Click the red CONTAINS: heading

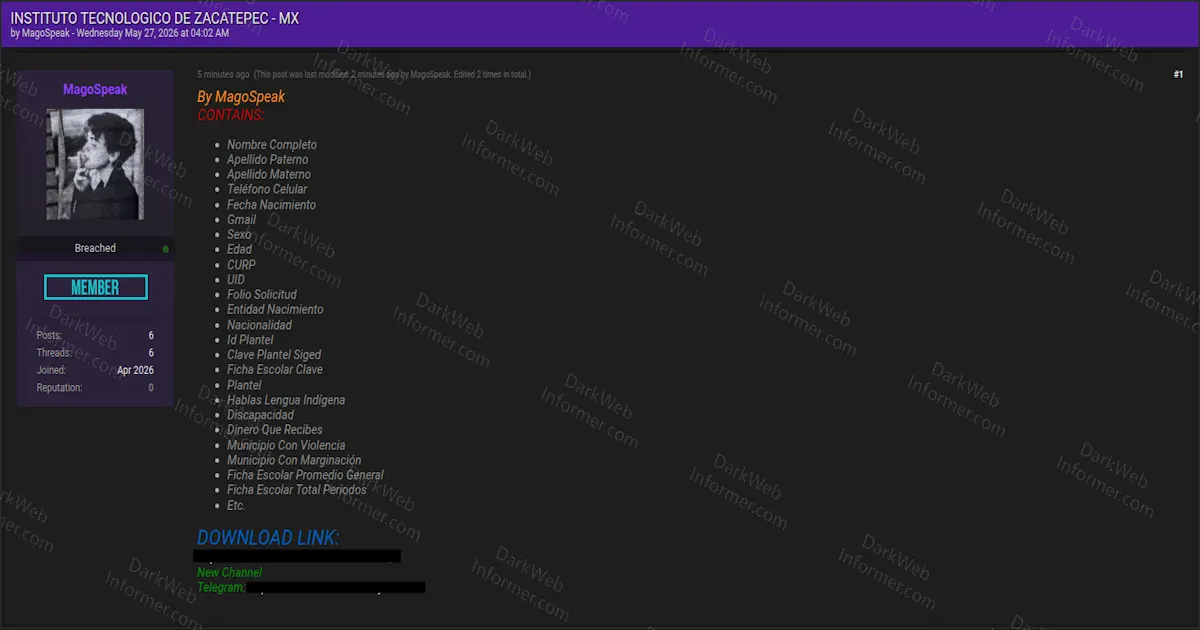tap(231, 115)
